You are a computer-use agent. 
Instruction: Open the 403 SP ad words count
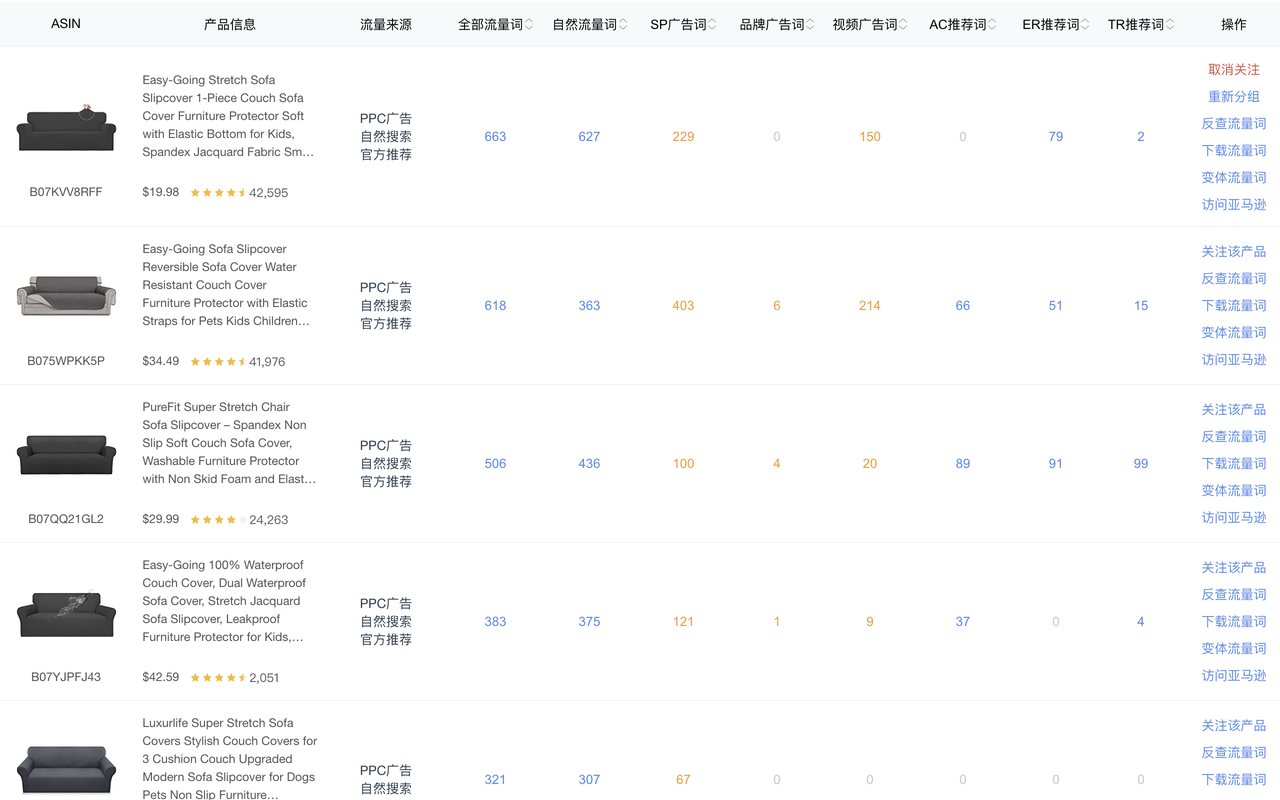coord(683,305)
